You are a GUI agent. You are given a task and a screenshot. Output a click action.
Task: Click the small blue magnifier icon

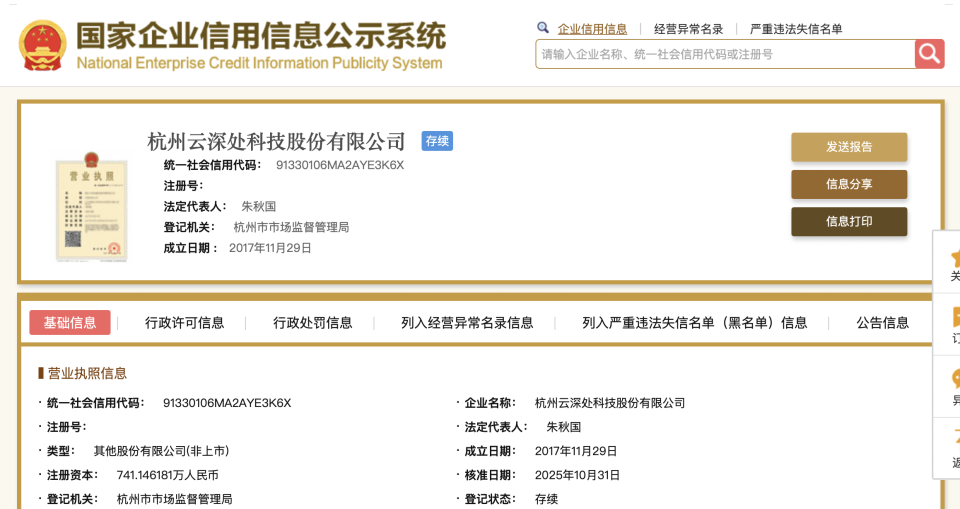click(x=542, y=28)
